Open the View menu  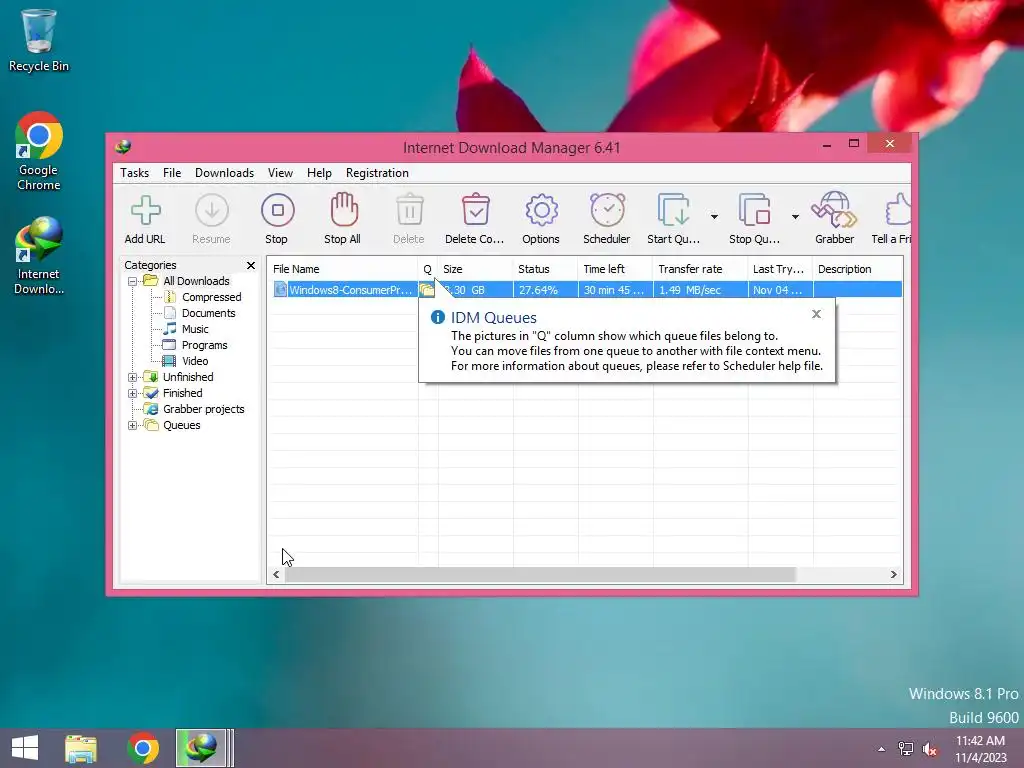280,173
